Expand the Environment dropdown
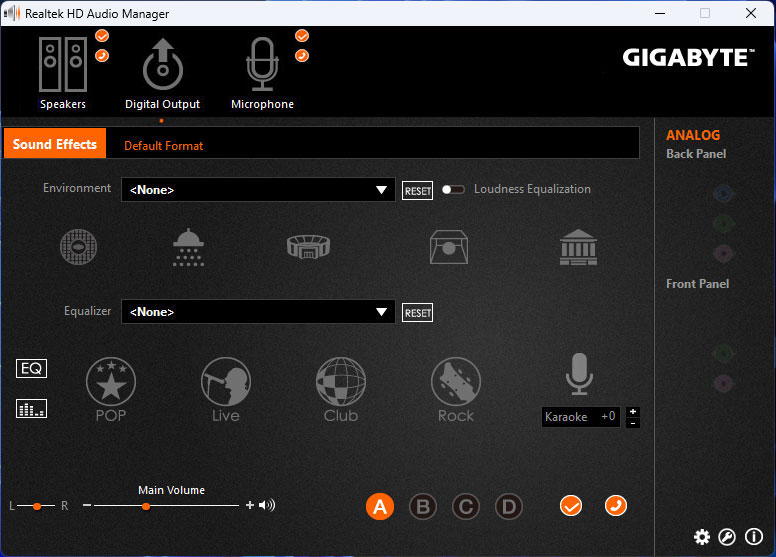The width and height of the screenshot is (776, 557). tap(380, 190)
